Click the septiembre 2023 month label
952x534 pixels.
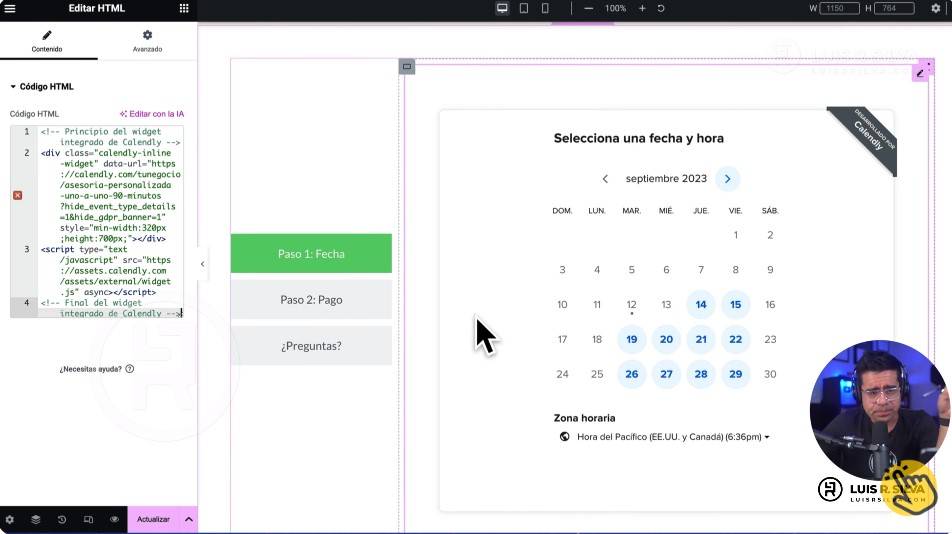pos(666,178)
